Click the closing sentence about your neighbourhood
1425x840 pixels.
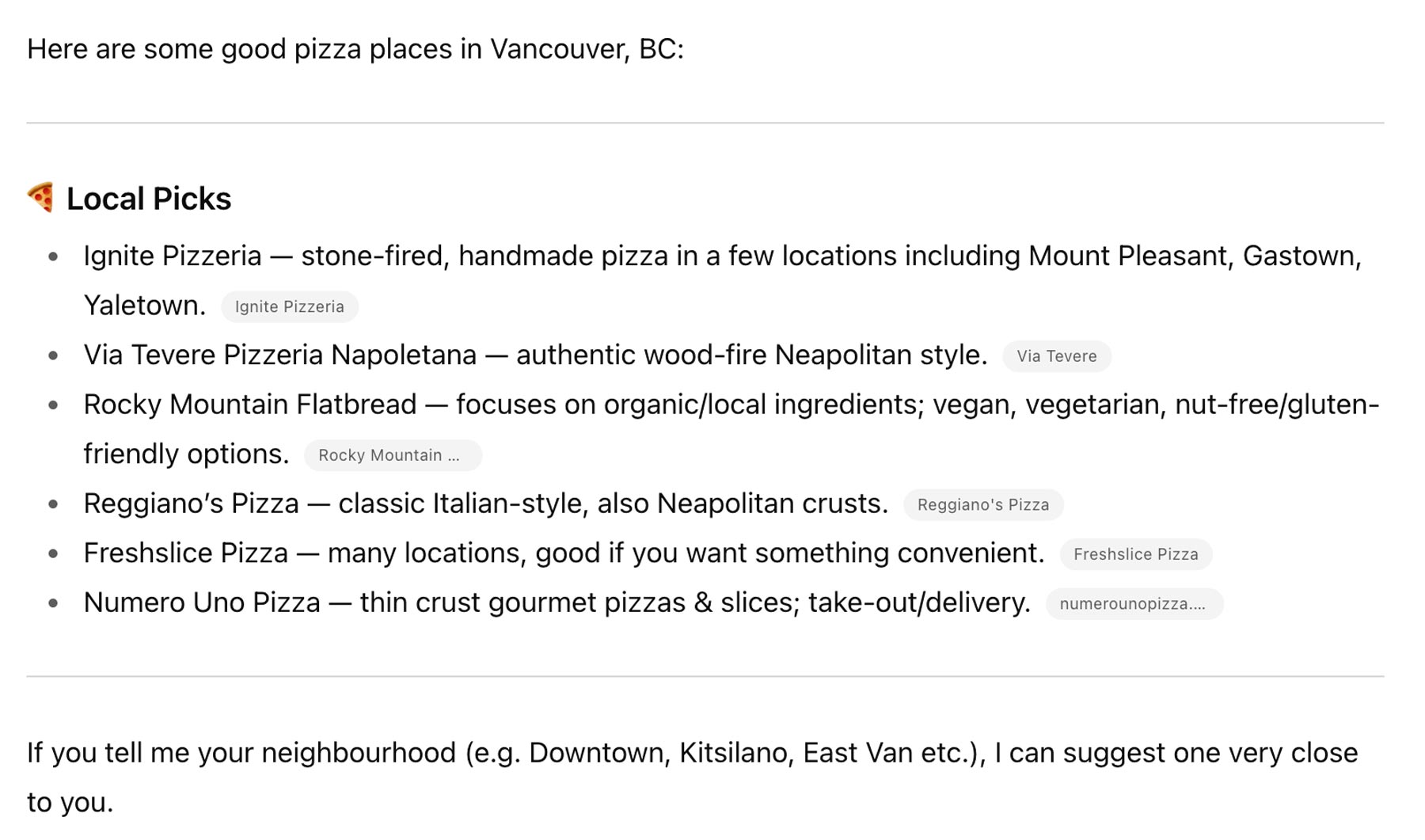pyautogui.click(x=691, y=753)
